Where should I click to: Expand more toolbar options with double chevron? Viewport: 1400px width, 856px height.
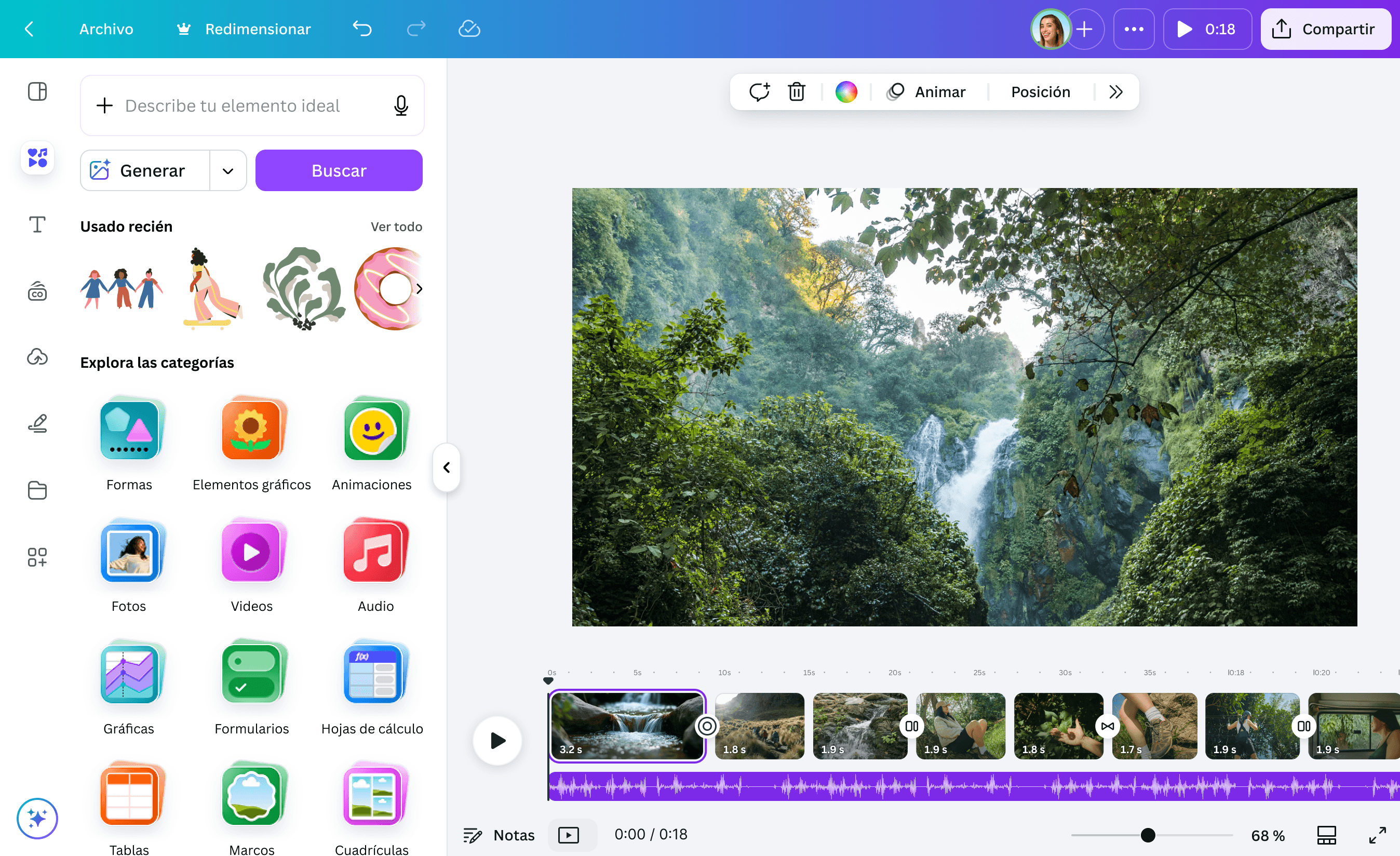tap(1116, 91)
